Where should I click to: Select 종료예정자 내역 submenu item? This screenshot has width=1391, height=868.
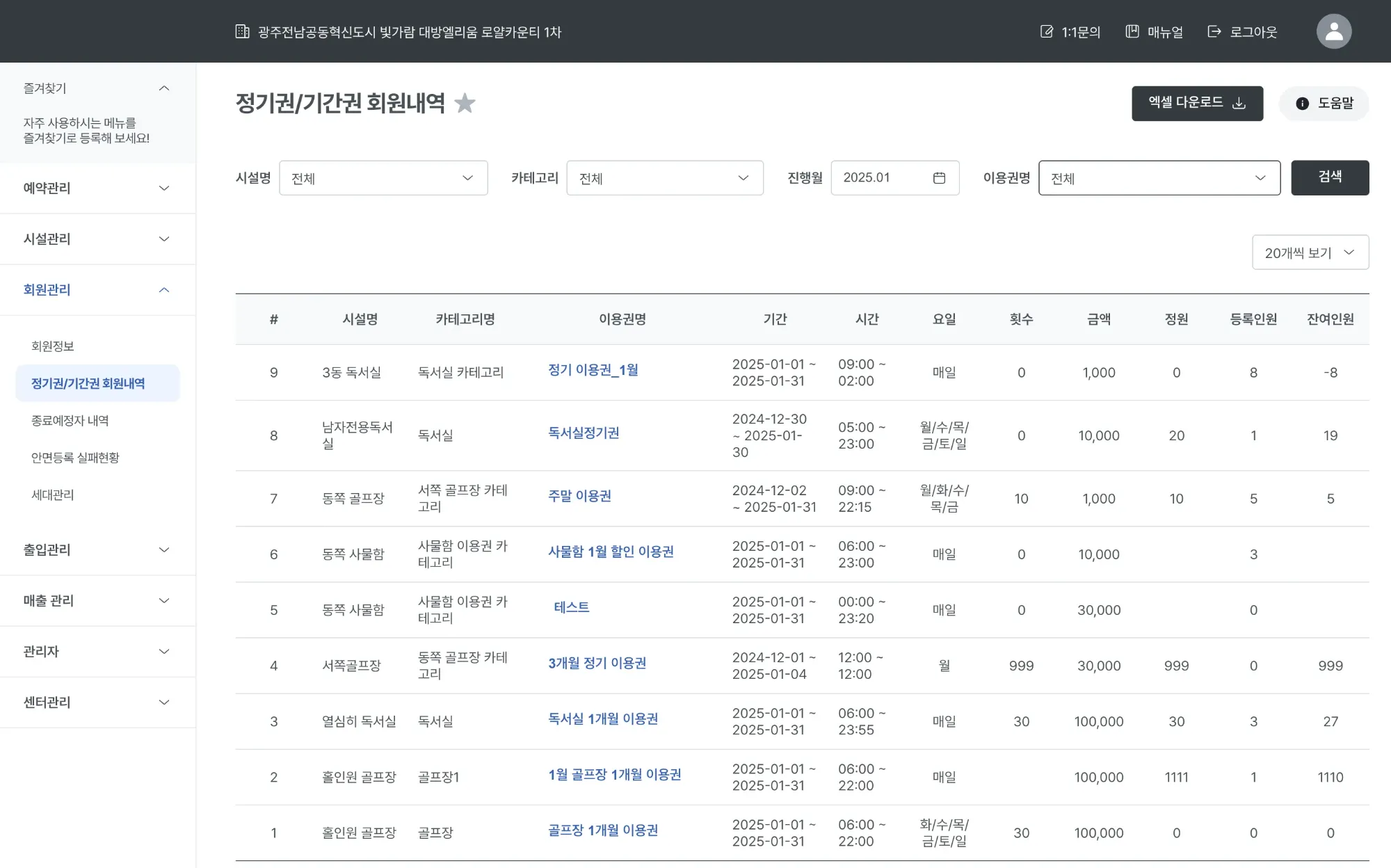[x=70, y=421]
